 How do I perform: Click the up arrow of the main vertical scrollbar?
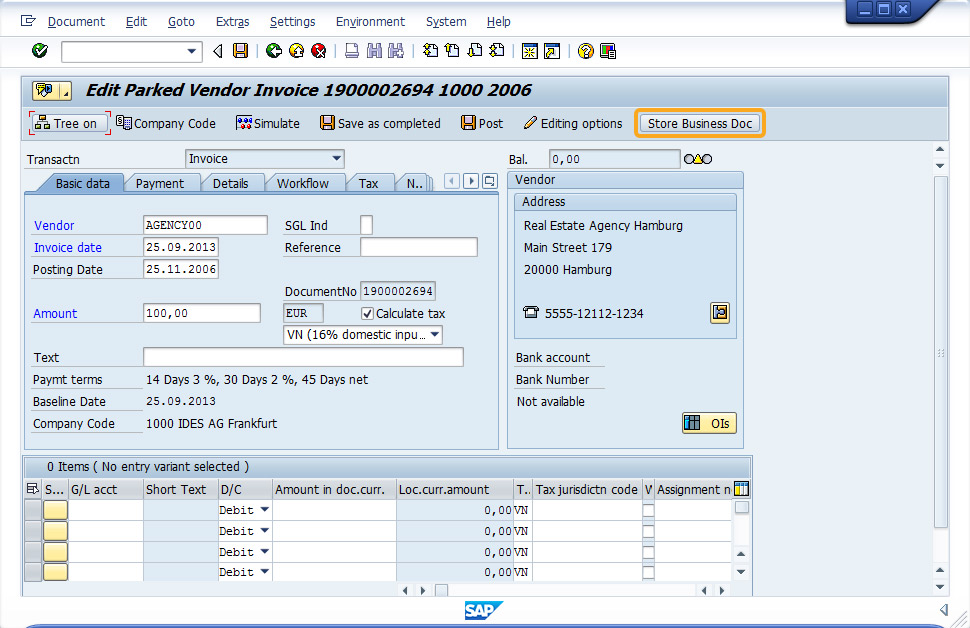coord(940,149)
